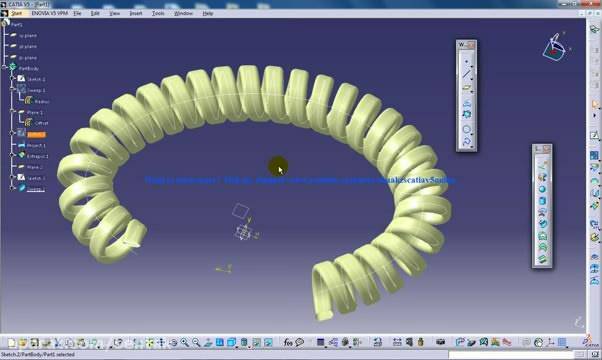Click the Rotate icon
This screenshot has height=360, width=602.
pos(173,342)
